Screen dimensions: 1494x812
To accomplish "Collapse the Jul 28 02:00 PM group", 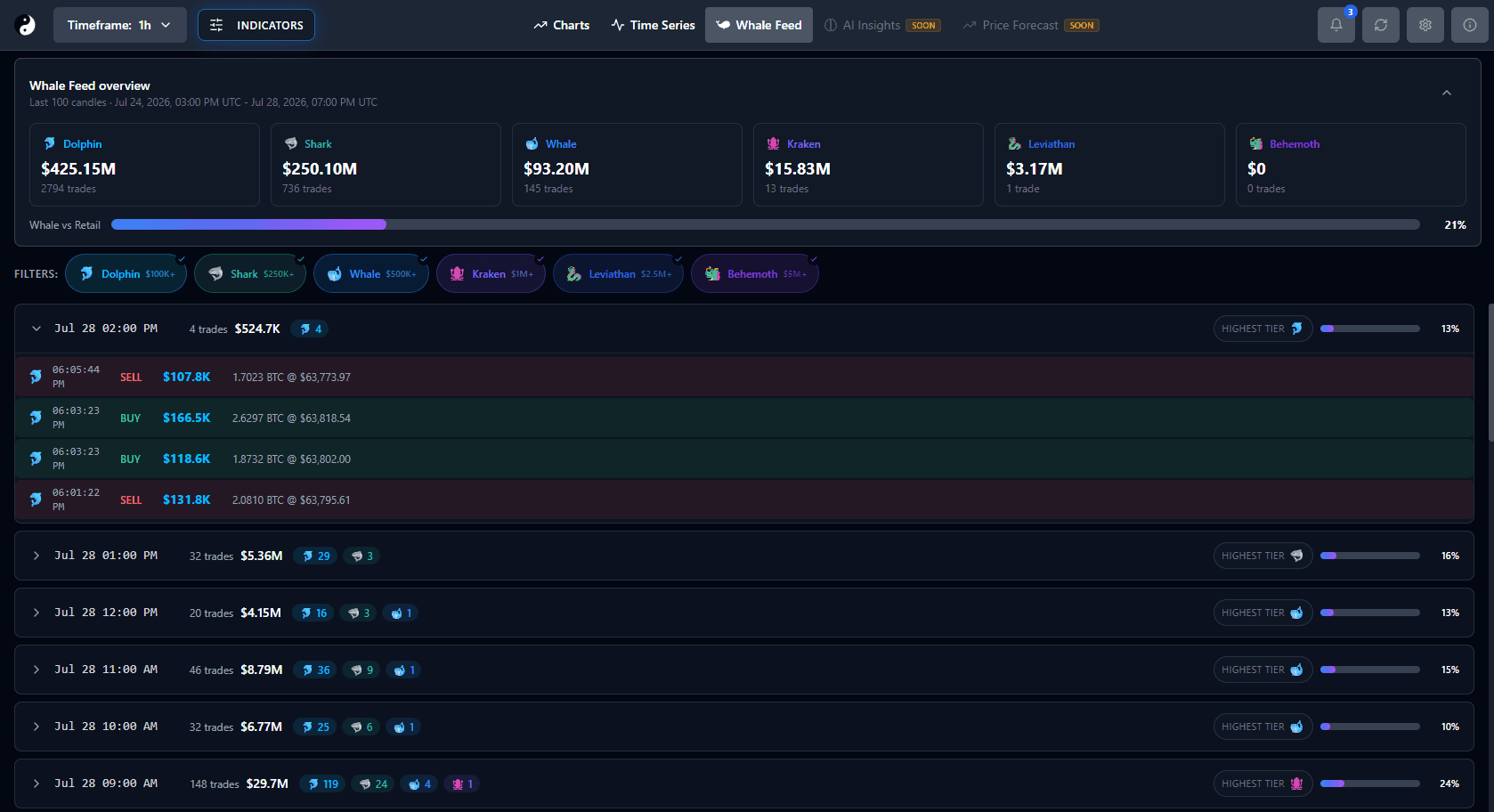I will 37,329.
